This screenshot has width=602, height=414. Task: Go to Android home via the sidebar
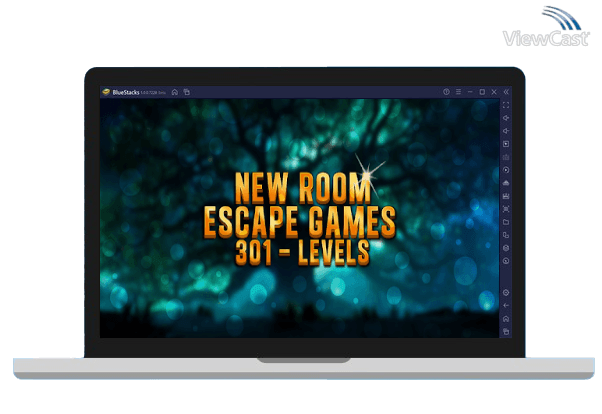(506, 319)
